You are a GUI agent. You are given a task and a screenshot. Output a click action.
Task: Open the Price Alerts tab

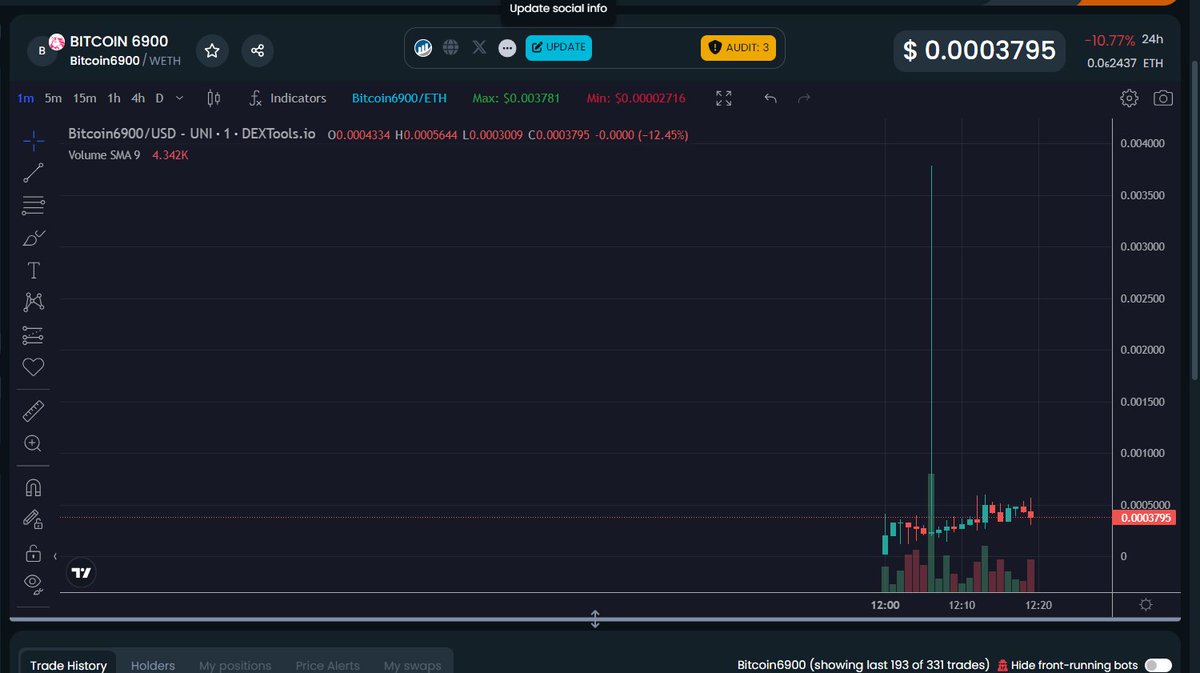point(327,665)
